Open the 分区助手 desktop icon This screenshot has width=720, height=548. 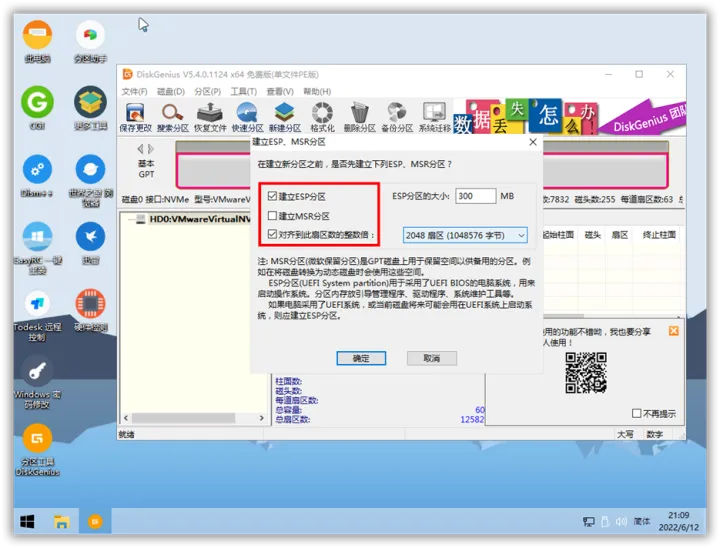(90, 41)
